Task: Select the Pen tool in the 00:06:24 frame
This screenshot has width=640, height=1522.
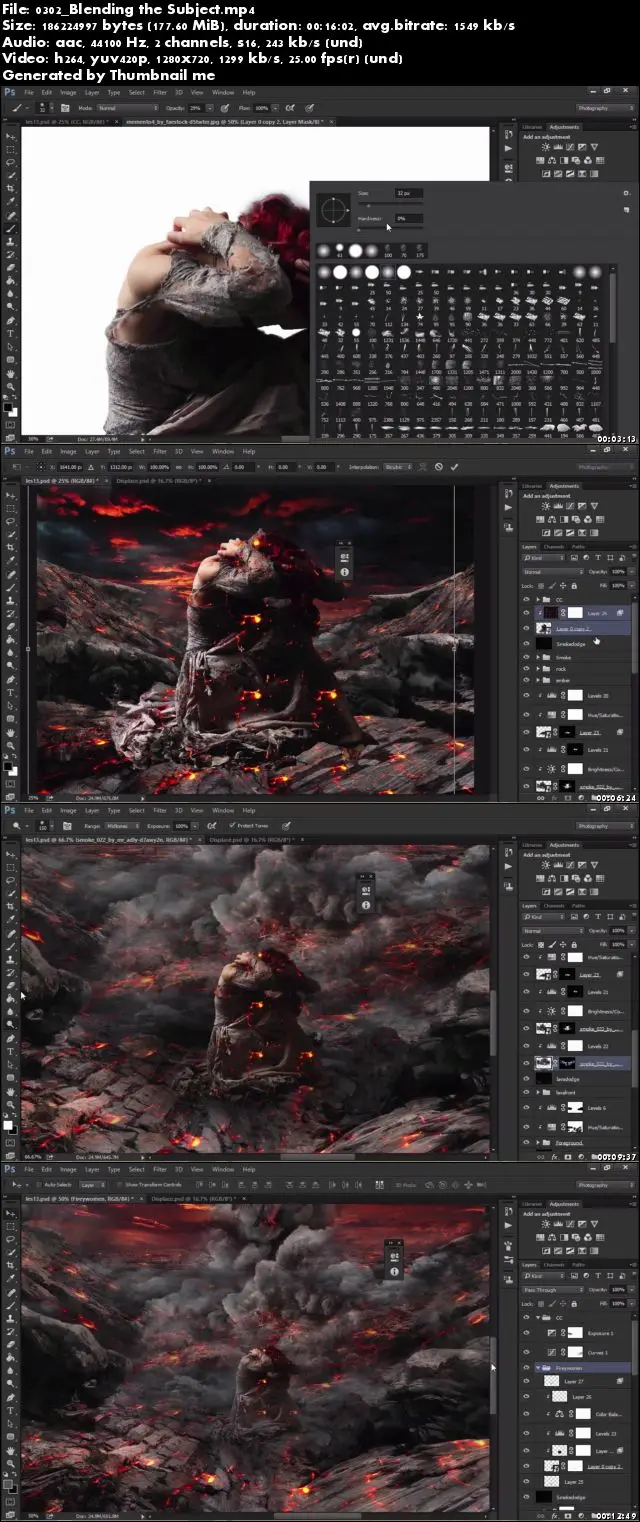Action: [10, 679]
